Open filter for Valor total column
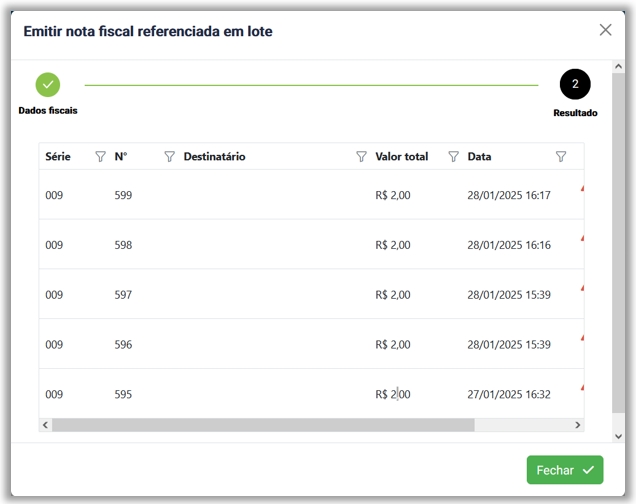This screenshot has width=636, height=504. (453, 157)
